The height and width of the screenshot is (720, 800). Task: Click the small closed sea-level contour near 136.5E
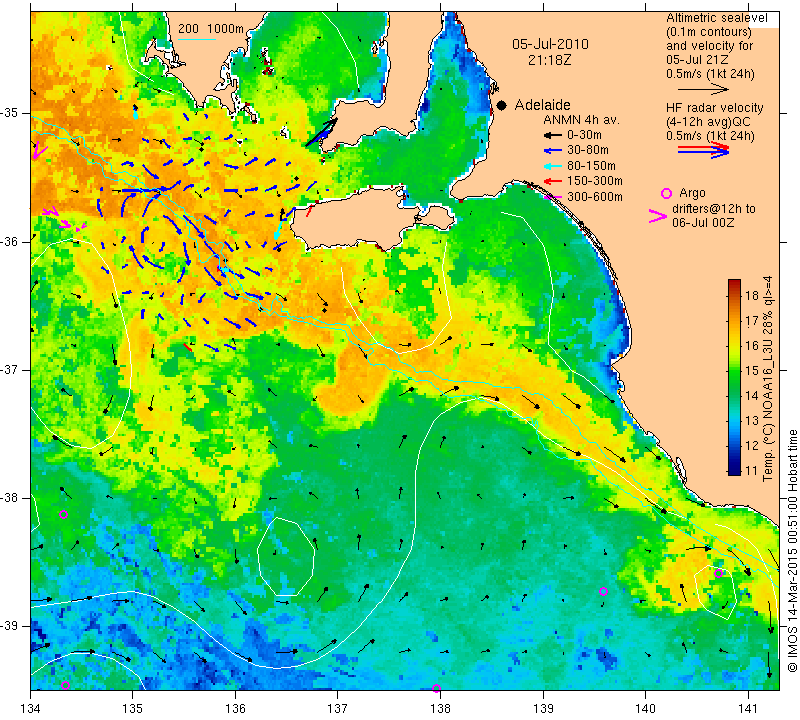285,557
